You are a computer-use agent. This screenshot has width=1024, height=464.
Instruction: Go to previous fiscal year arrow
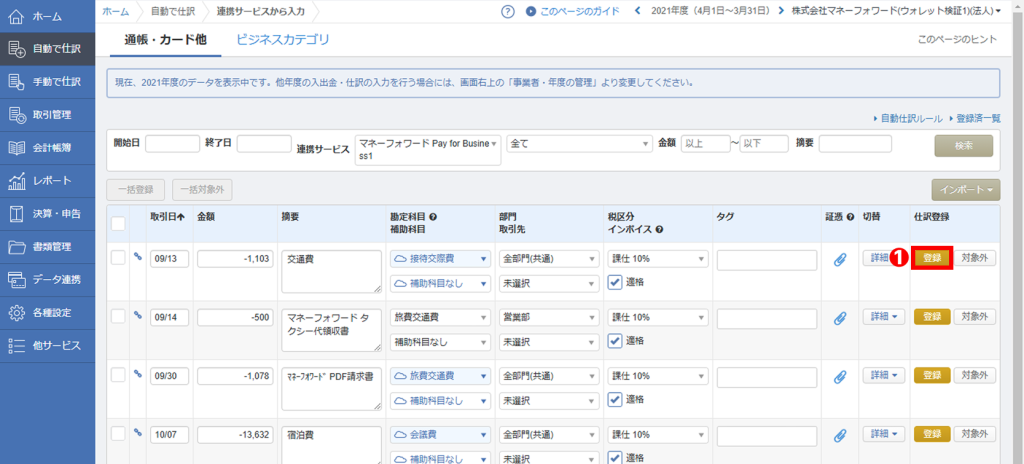[639, 11]
